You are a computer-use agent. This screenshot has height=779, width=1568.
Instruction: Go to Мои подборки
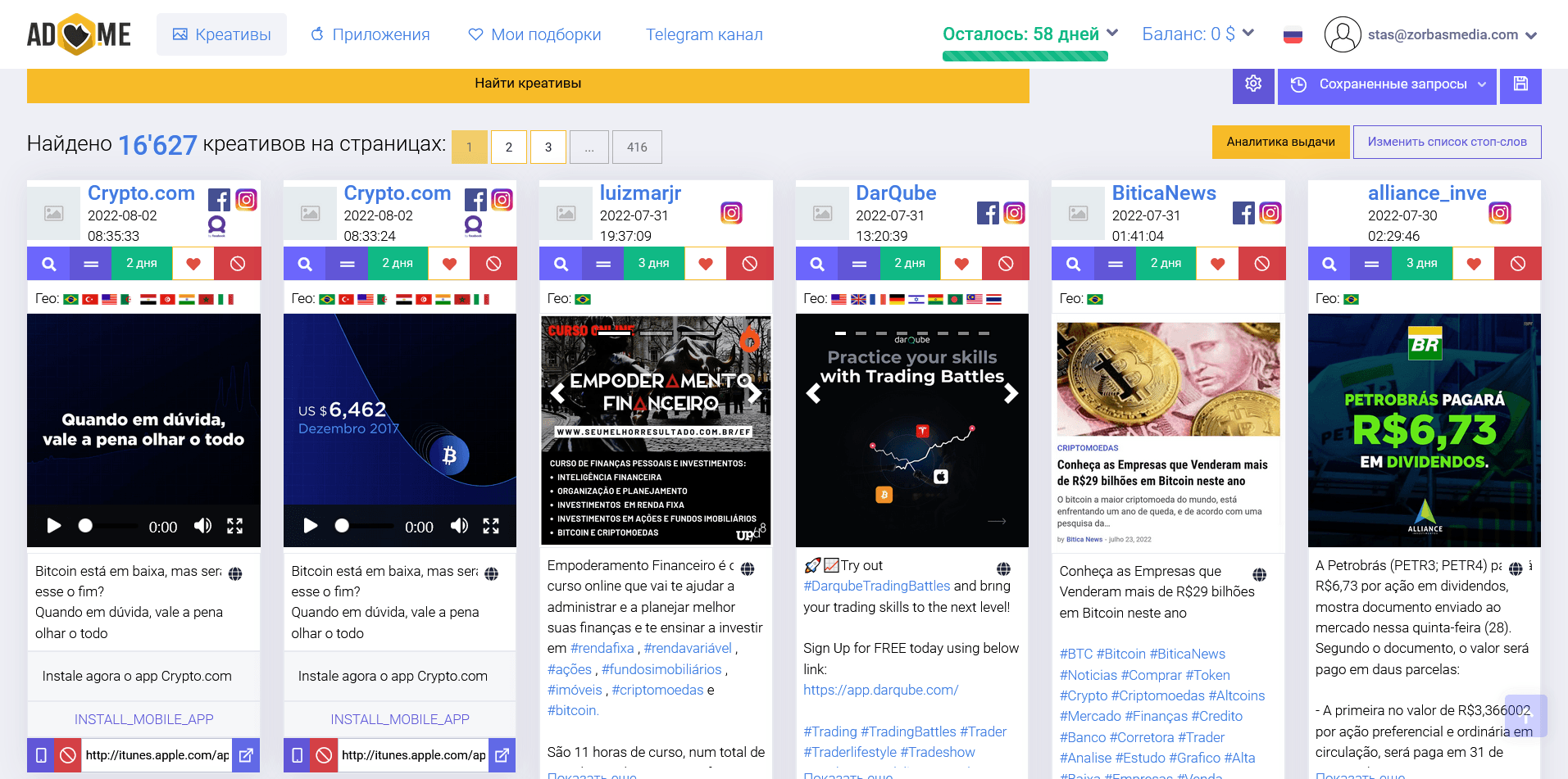[534, 34]
